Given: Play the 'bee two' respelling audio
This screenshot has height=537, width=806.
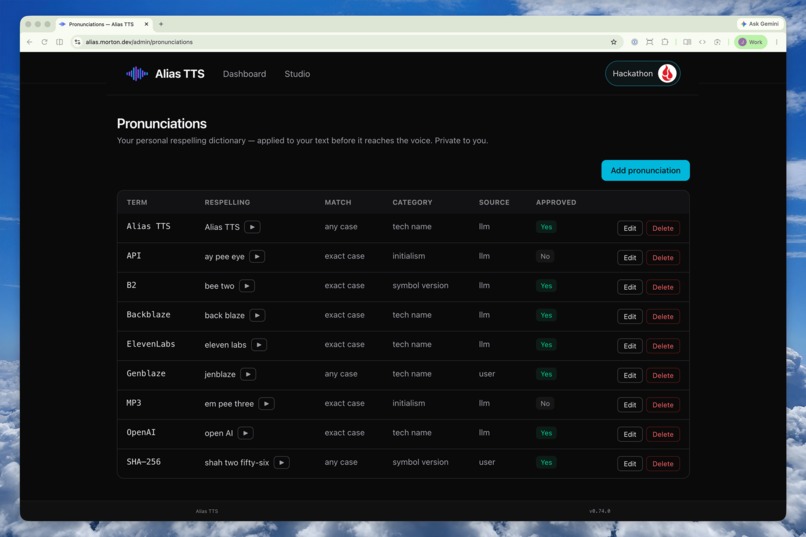Looking at the screenshot, I should [247, 286].
